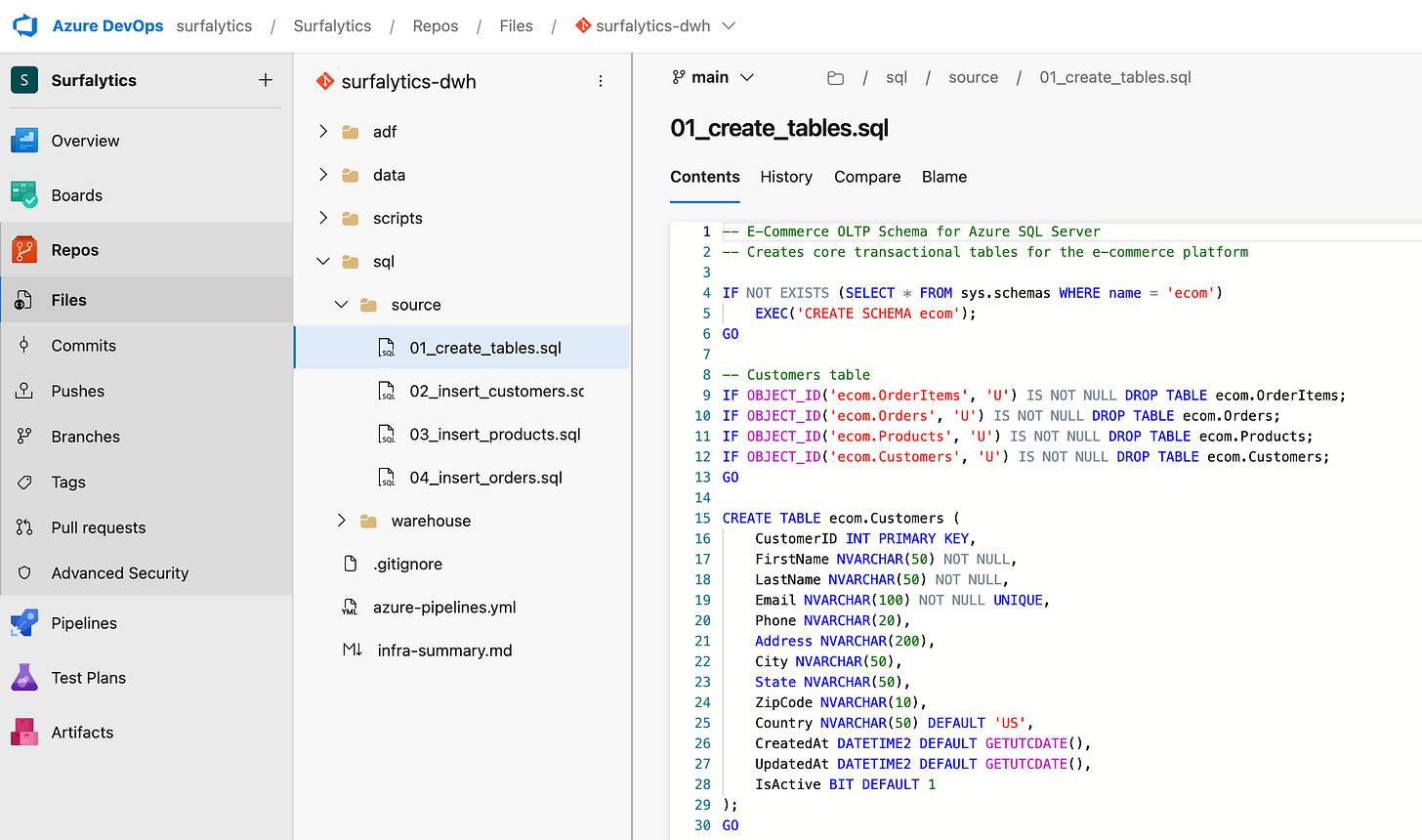The height and width of the screenshot is (840, 1422).
Task: Expand the adf folder
Action: (x=323, y=131)
